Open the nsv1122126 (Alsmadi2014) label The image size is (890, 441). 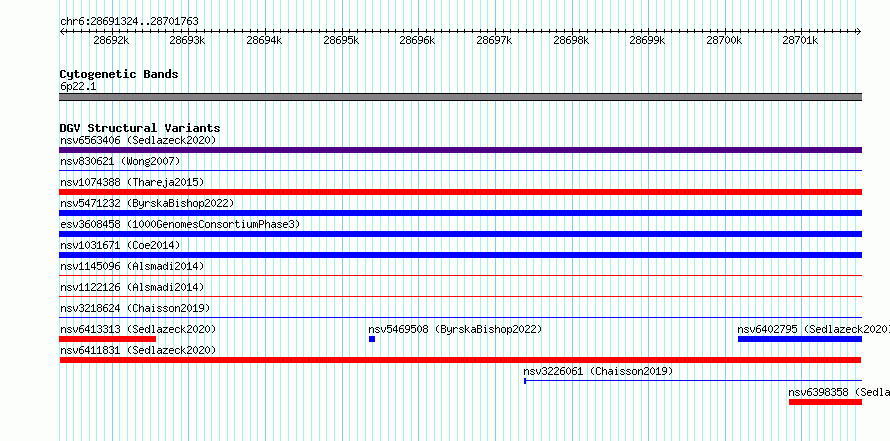[132, 287]
